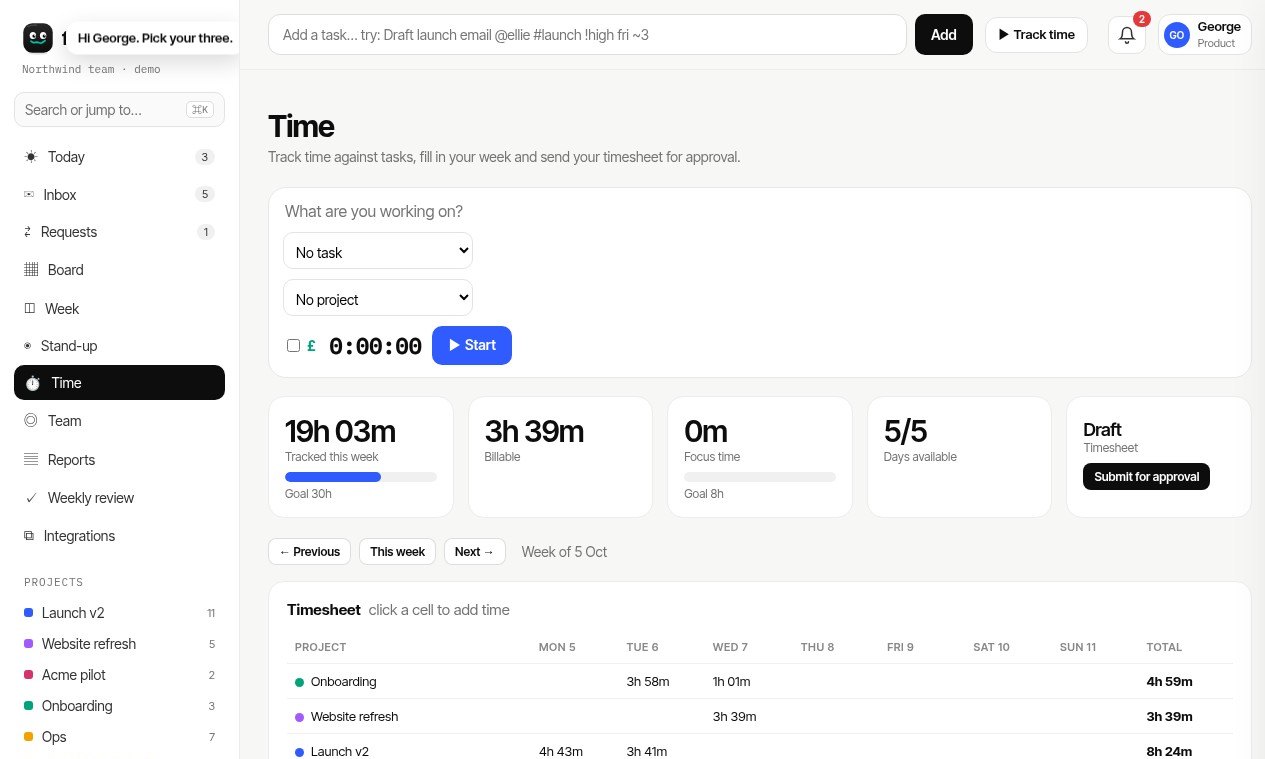Open the No task dropdown
Screen dimensions: 1265x759
point(378,251)
